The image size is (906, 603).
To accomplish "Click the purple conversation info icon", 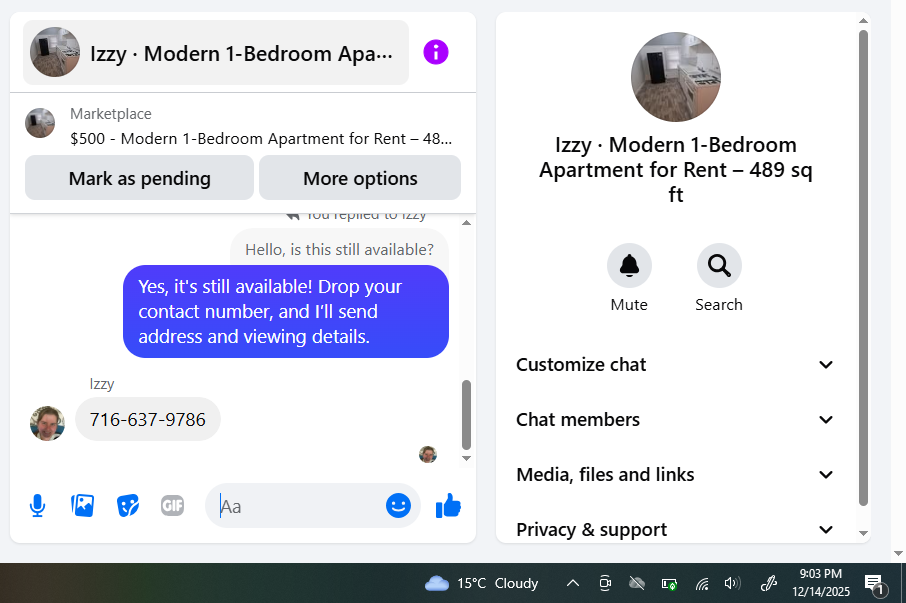I will point(436,53).
